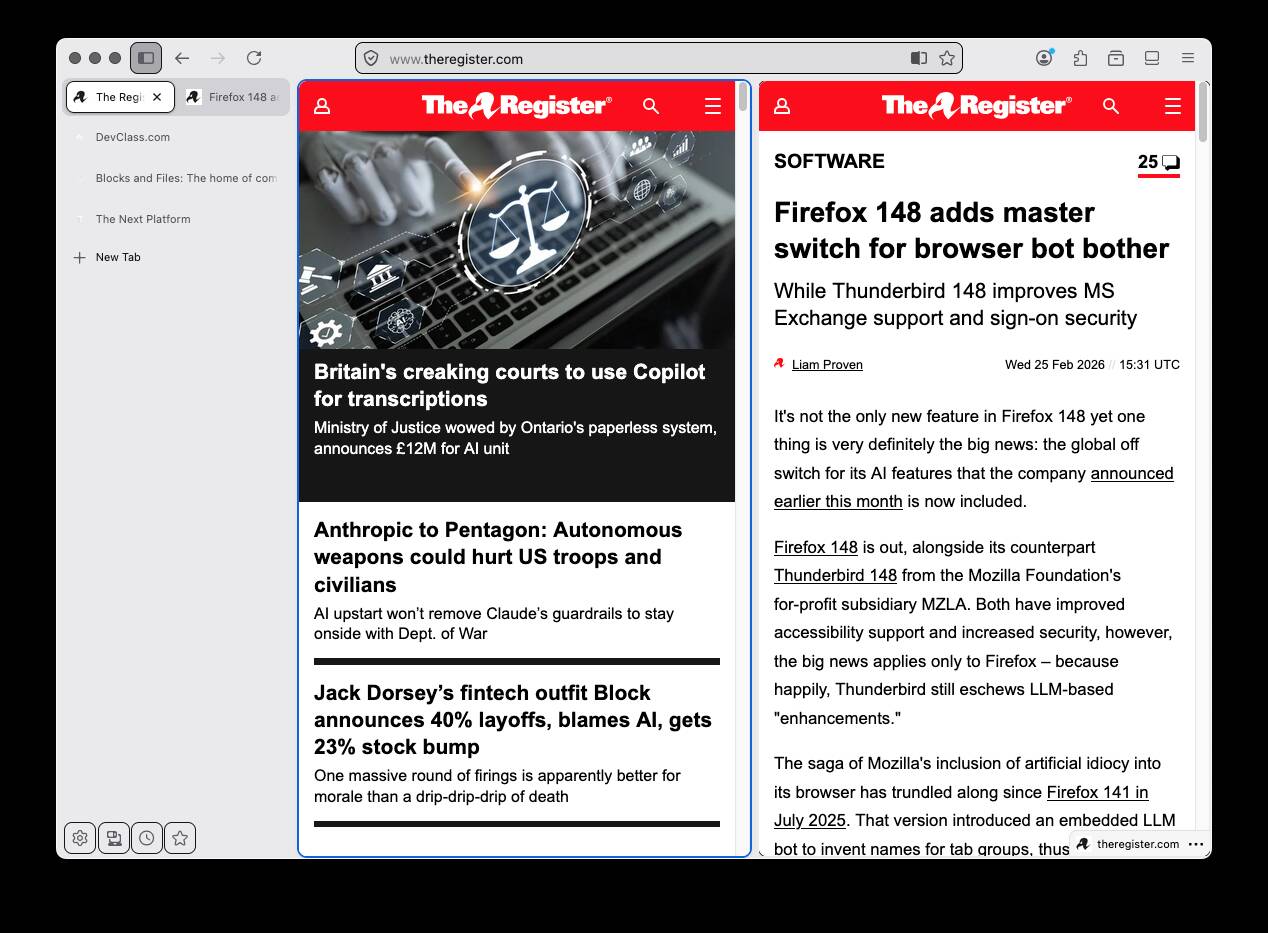Expand the left pane Register hamburger menu
The height and width of the screenshot is (933, 1268).
(712, 106)
